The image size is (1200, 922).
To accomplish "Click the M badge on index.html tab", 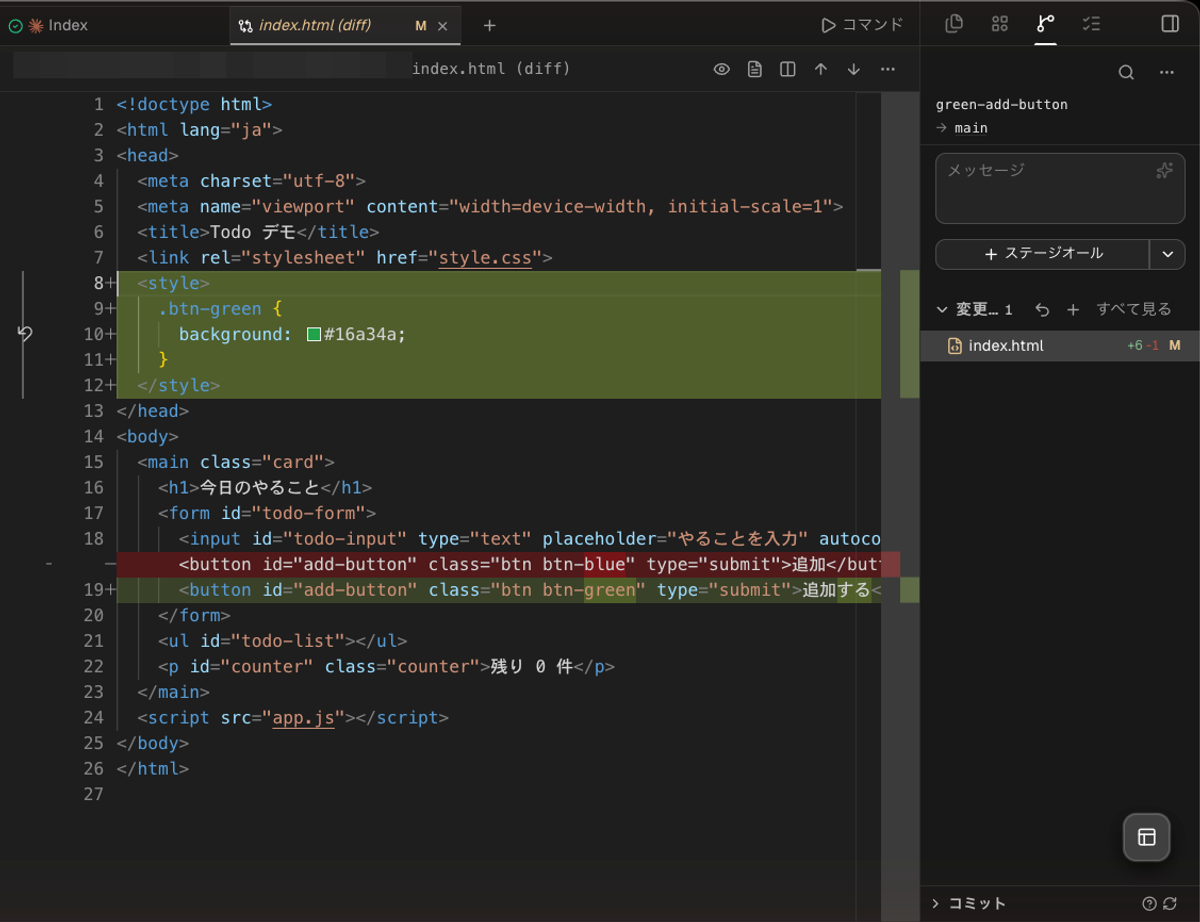I will [421, 26].
